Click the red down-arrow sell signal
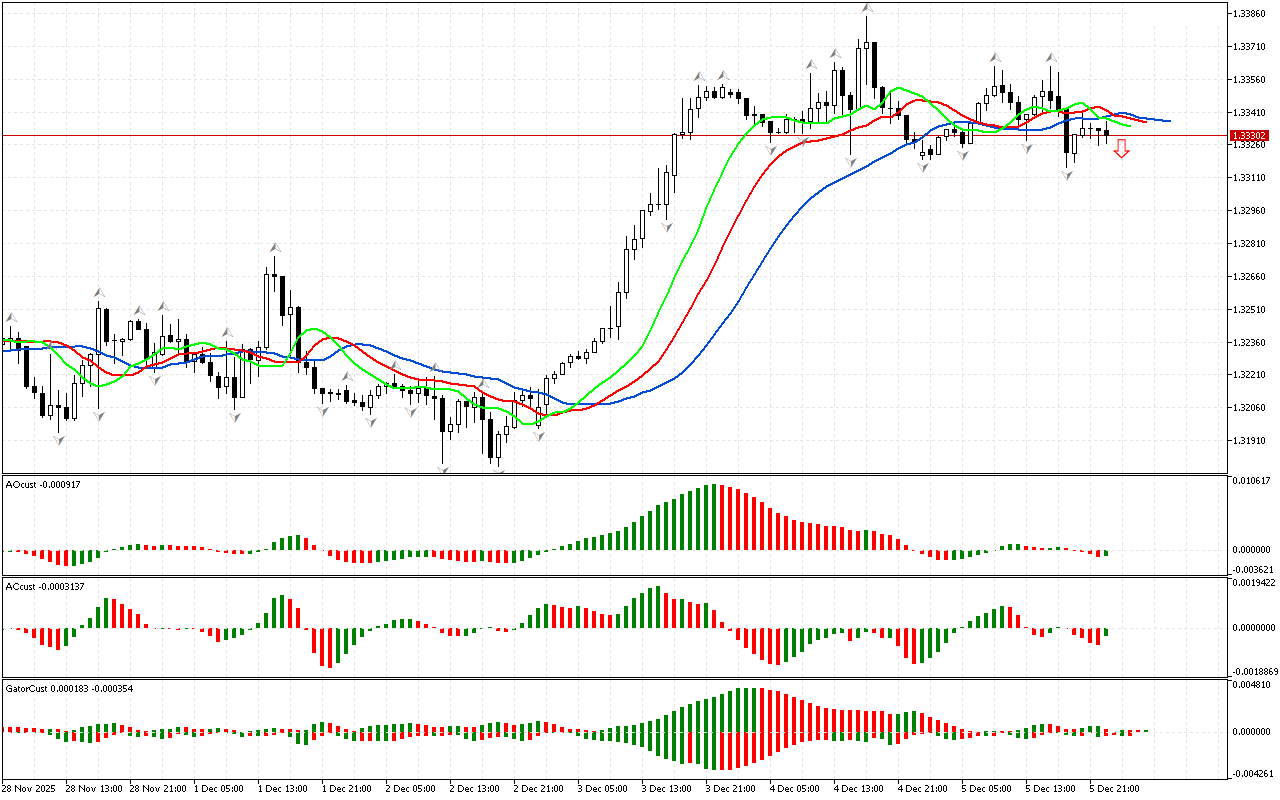The image size is (1280, 800). [x=1122, y=149]
